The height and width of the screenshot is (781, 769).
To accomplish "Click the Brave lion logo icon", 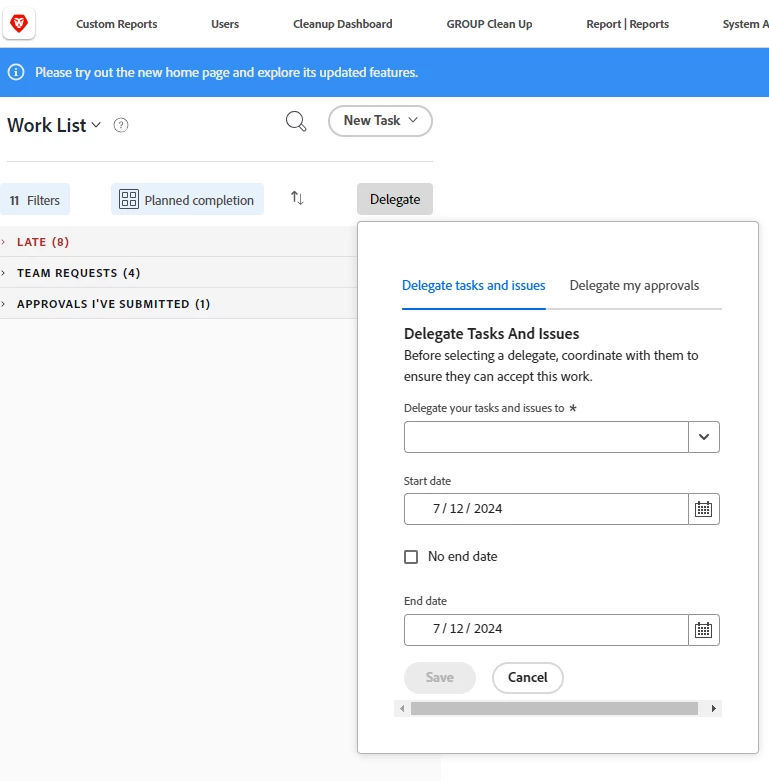I will (x=19, y=23).
